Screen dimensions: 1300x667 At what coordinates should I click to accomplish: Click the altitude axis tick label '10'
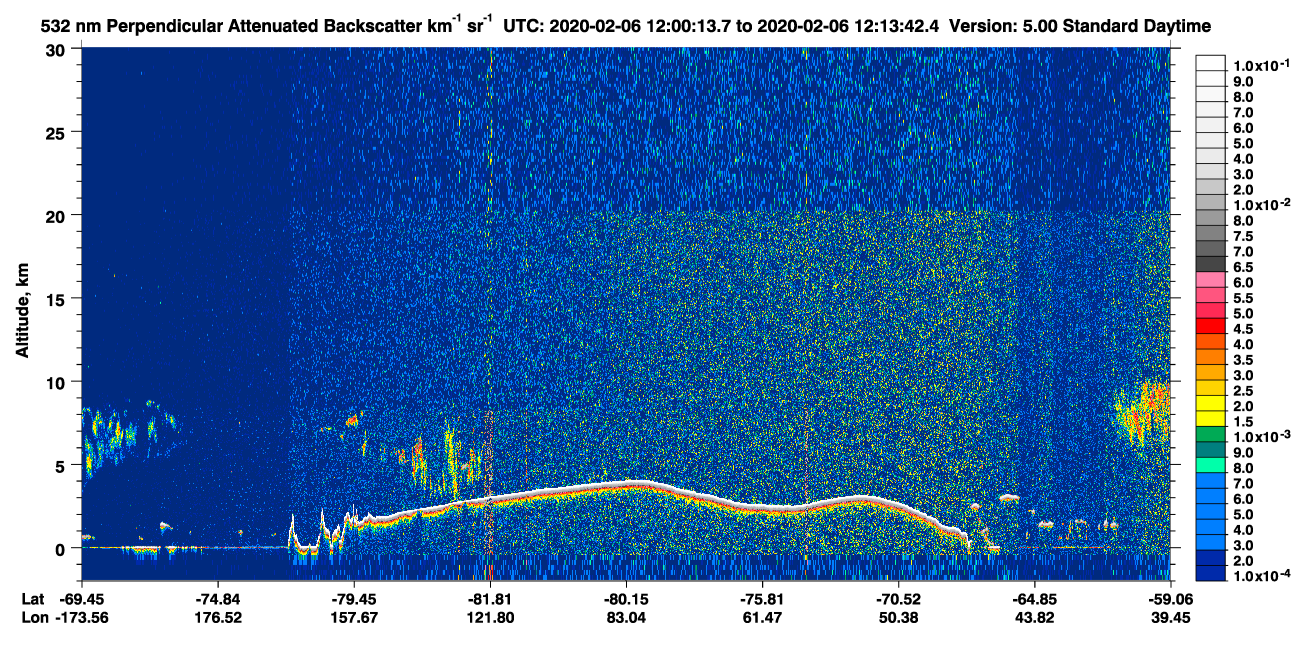click(58, 382)
